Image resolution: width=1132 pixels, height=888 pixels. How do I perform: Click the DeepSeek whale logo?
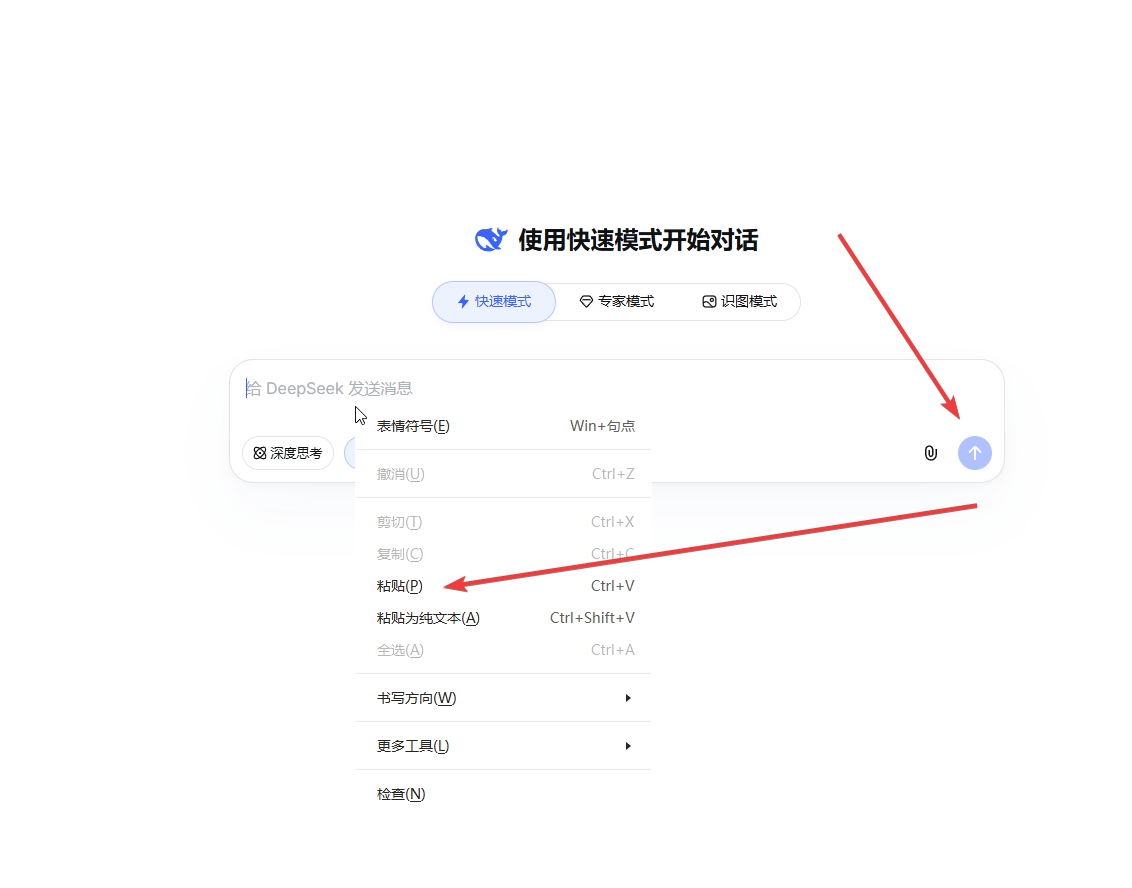click(491, 240)
